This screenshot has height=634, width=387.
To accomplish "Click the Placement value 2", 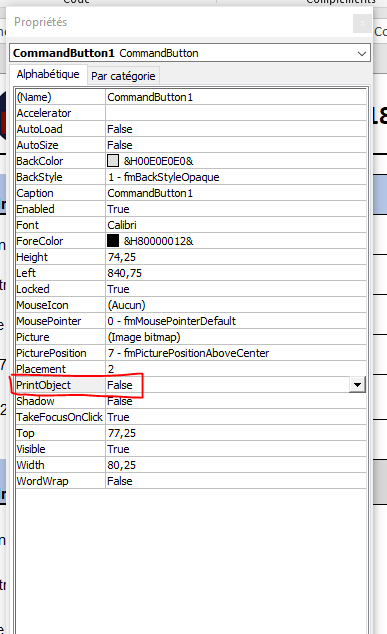I will 111,369.
